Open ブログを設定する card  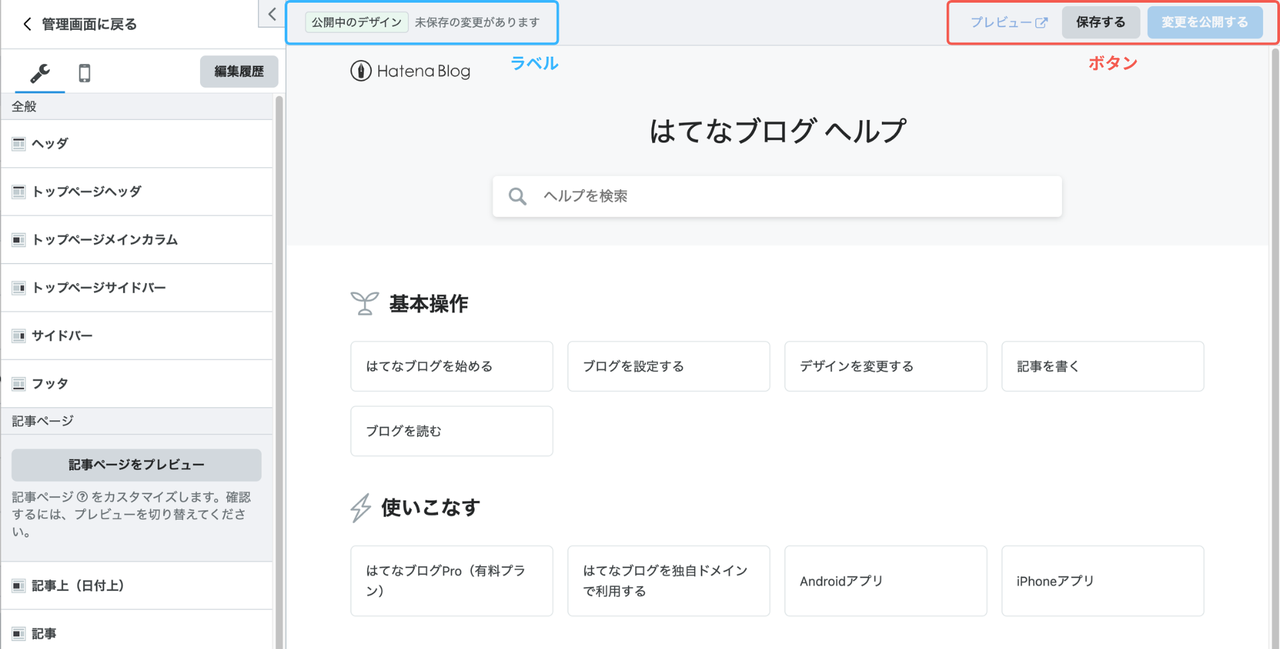[669, 366]
